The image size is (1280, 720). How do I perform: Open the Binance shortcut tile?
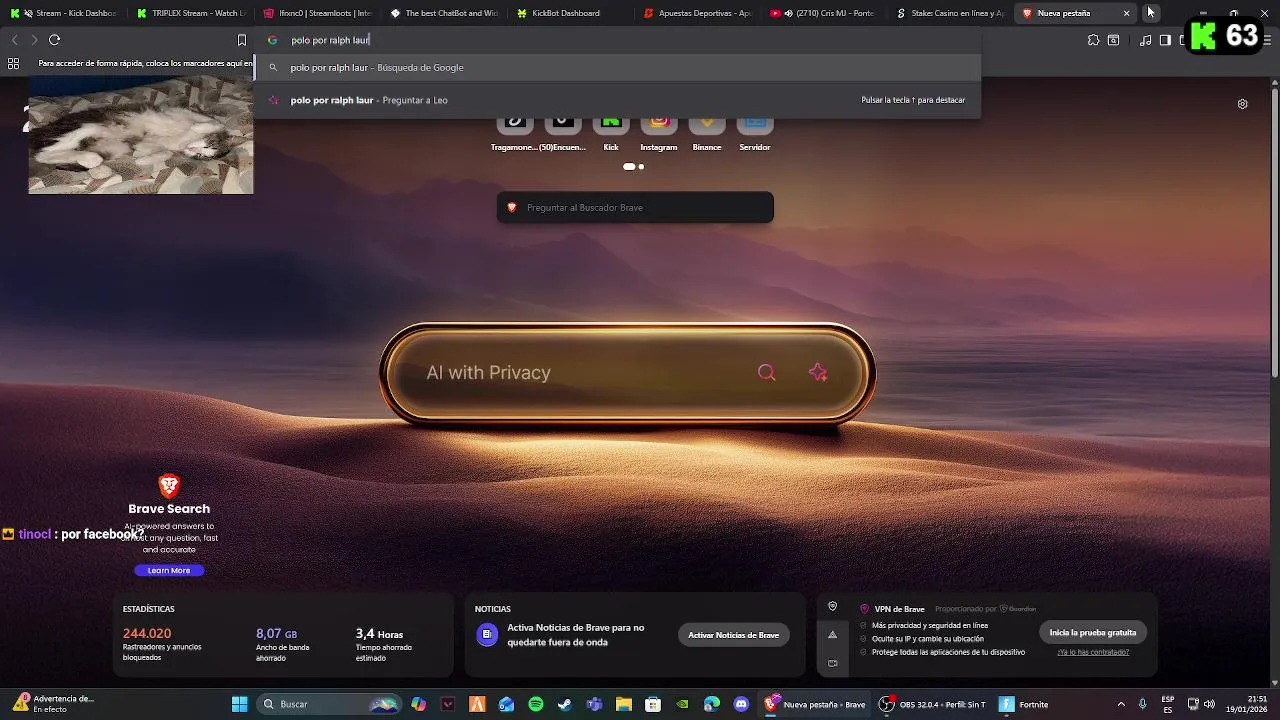click(707, 130)
